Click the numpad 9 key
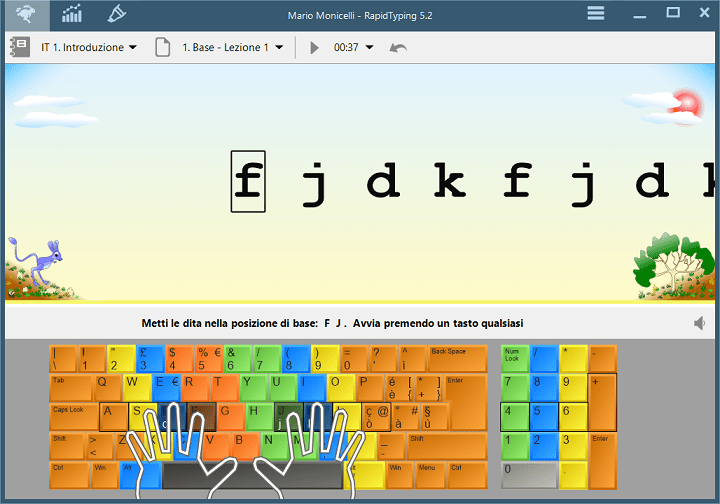This screenshot has width=720, height=504. coord(573,387)
